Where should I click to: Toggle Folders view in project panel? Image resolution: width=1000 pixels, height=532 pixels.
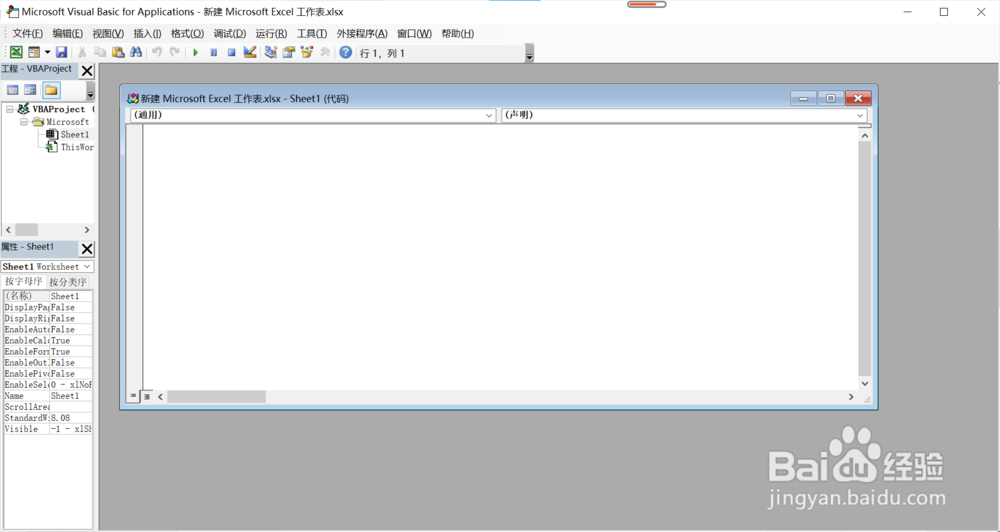[52, 90]
